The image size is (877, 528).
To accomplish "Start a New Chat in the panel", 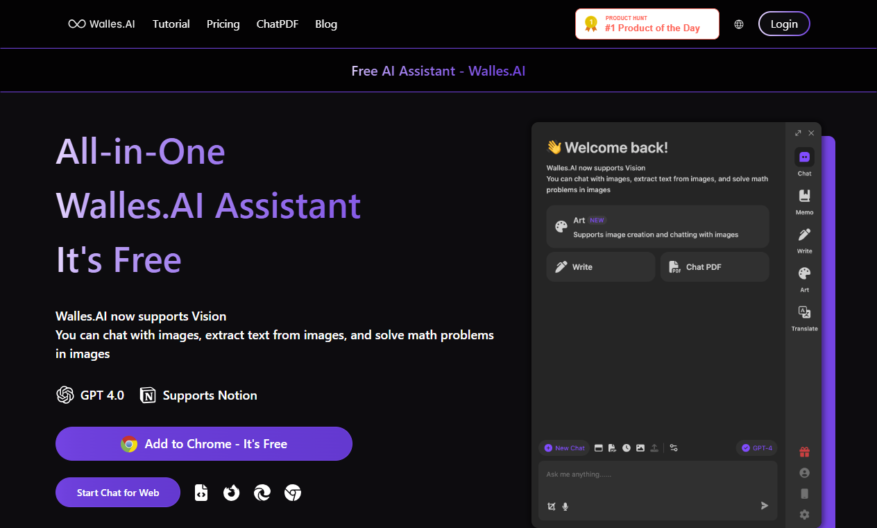I will pos(564,448).
